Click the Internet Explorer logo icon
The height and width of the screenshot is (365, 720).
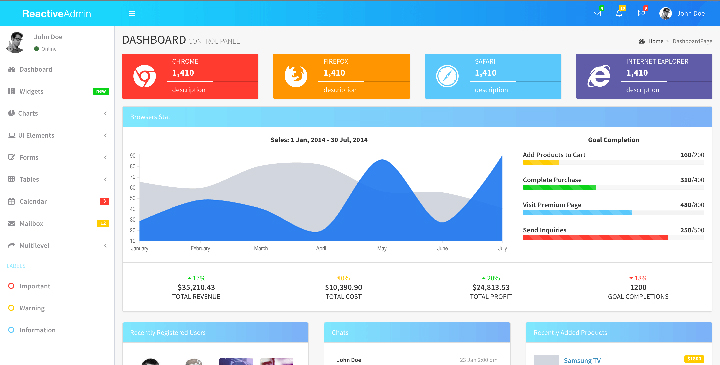point(599,76)
